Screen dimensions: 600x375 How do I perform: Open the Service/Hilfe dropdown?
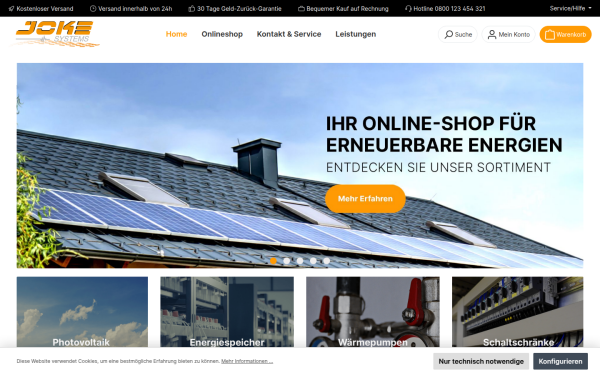(570, 8)
